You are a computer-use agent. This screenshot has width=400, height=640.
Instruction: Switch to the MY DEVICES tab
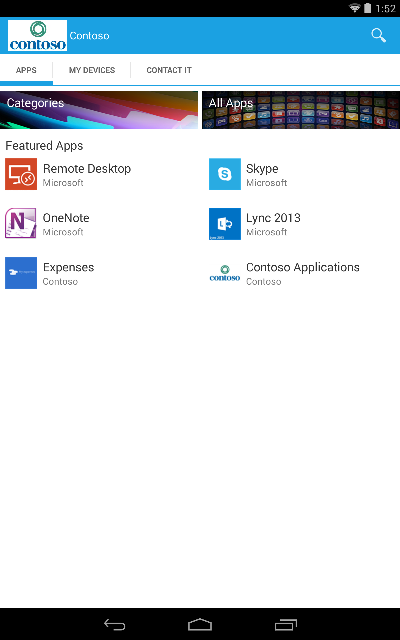pos(92,70)
